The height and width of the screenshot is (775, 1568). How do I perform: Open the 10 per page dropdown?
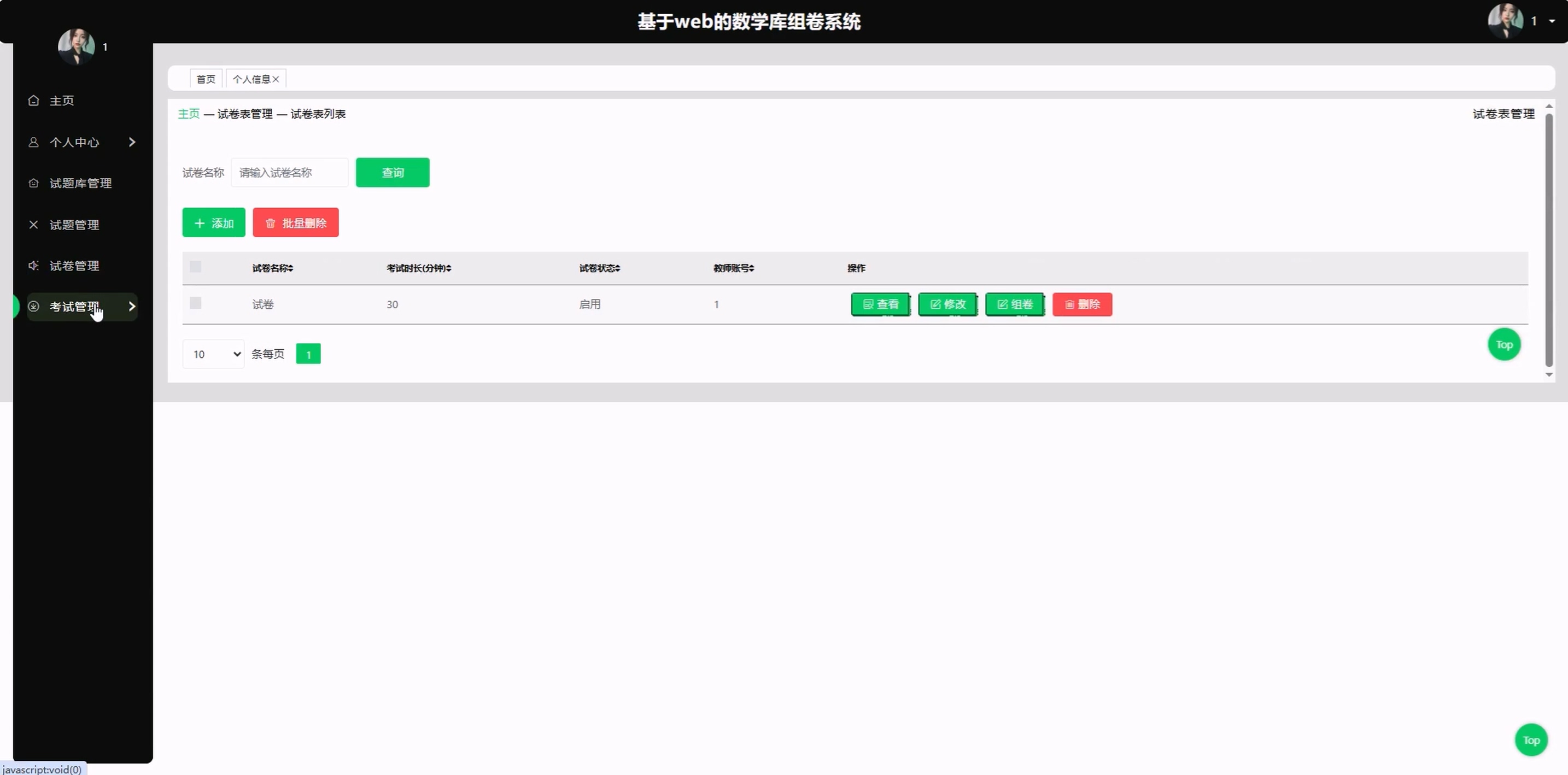click(214, 354)
